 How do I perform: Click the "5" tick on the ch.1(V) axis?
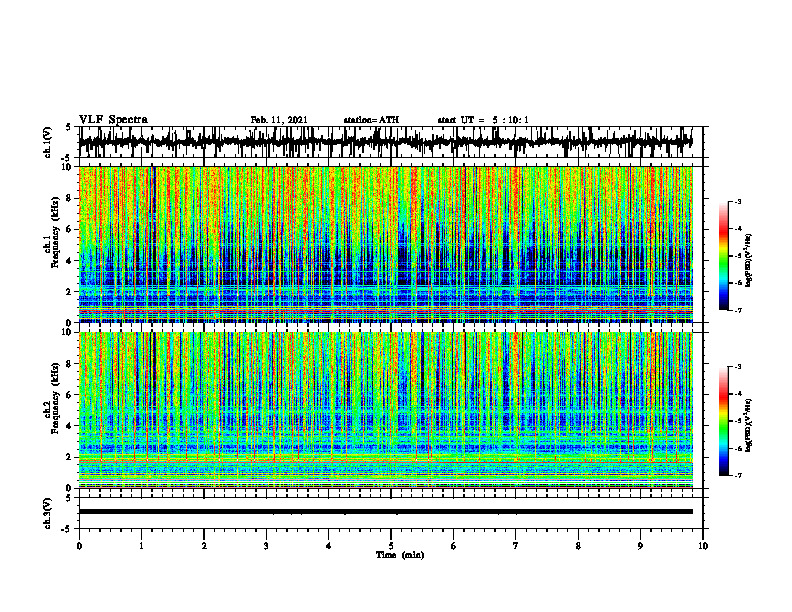pyautogui.click(x=68, y=128)
